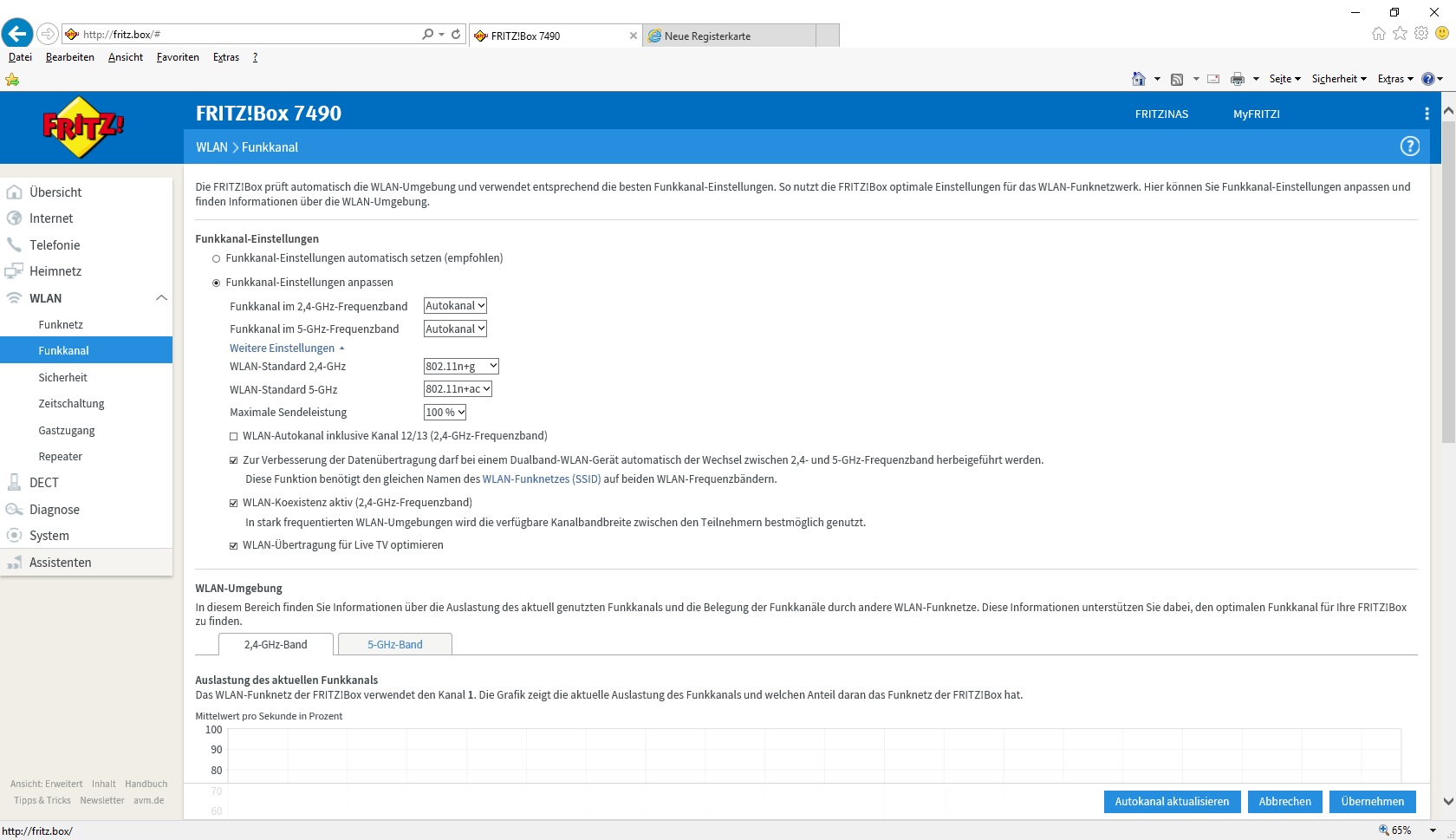Click the search magnifier in address bar

point(427,34)
